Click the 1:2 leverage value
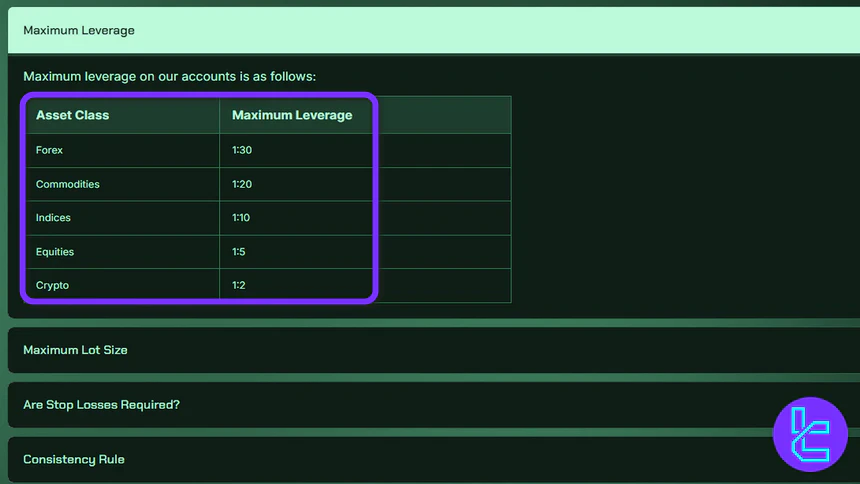The width and height of the screenshot is (860, 484). [x=239, y=286]
